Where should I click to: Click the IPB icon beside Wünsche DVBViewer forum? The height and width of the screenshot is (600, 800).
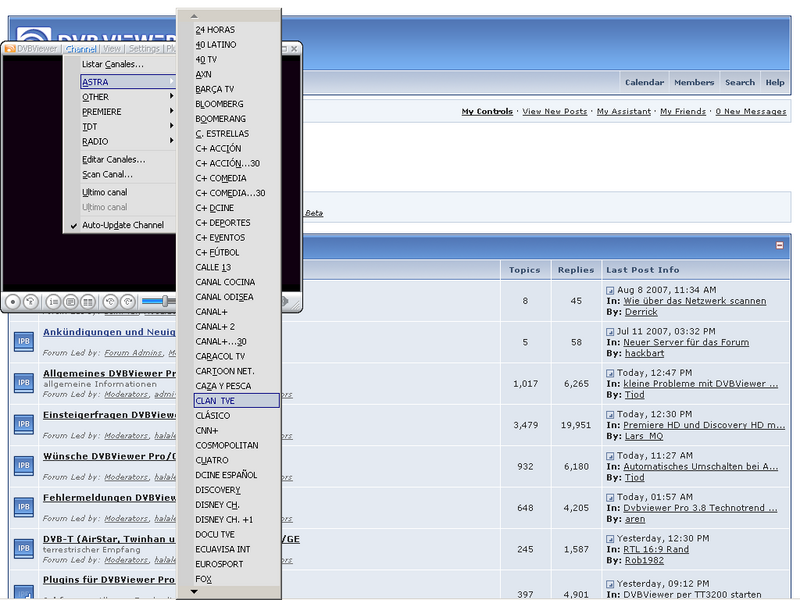24,465
